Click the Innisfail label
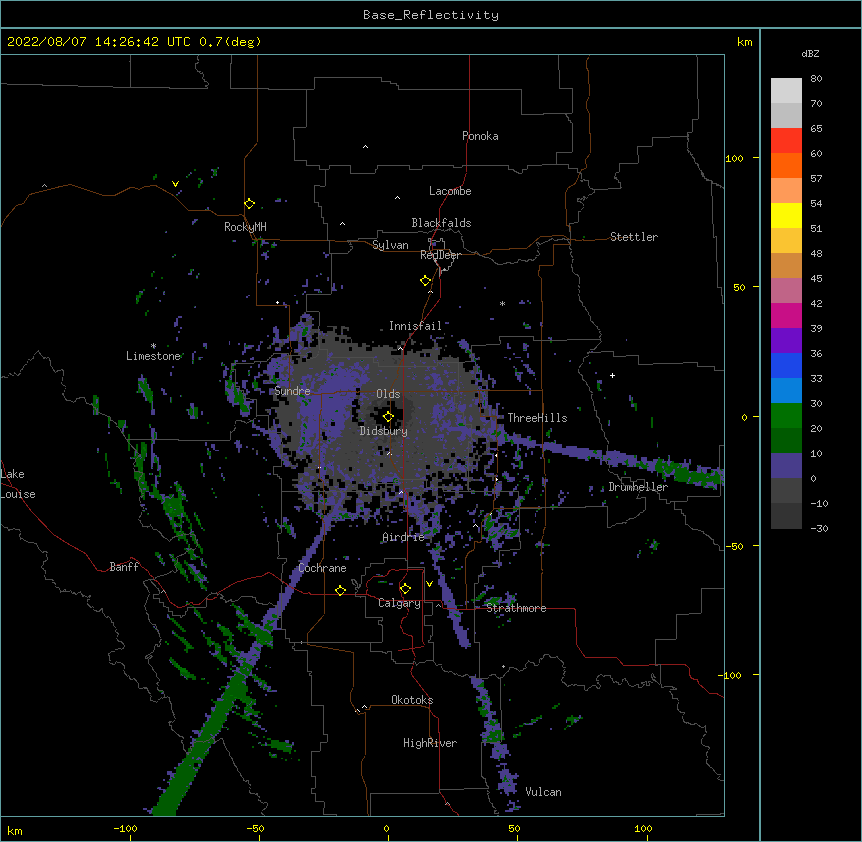The width and height of the screenshot is (862, 842). [x=416, y=326]
